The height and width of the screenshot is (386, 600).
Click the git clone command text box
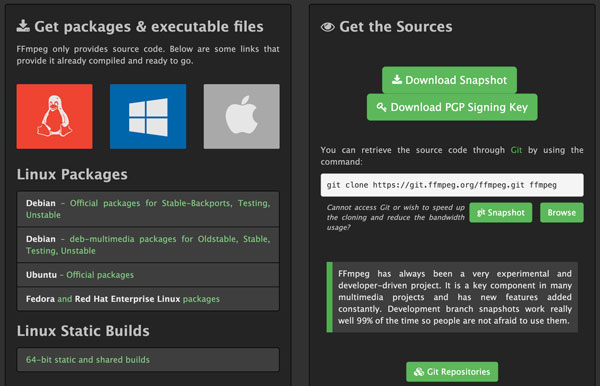coord(452,185)
